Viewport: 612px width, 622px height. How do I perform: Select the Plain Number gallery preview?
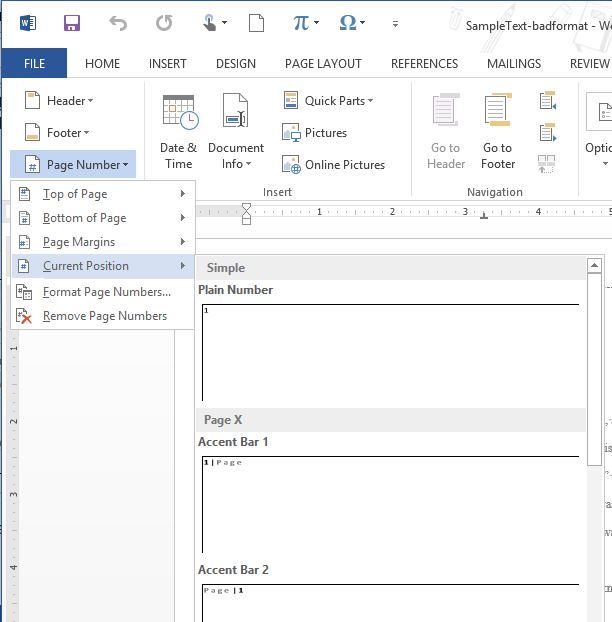tap(390, 352)
